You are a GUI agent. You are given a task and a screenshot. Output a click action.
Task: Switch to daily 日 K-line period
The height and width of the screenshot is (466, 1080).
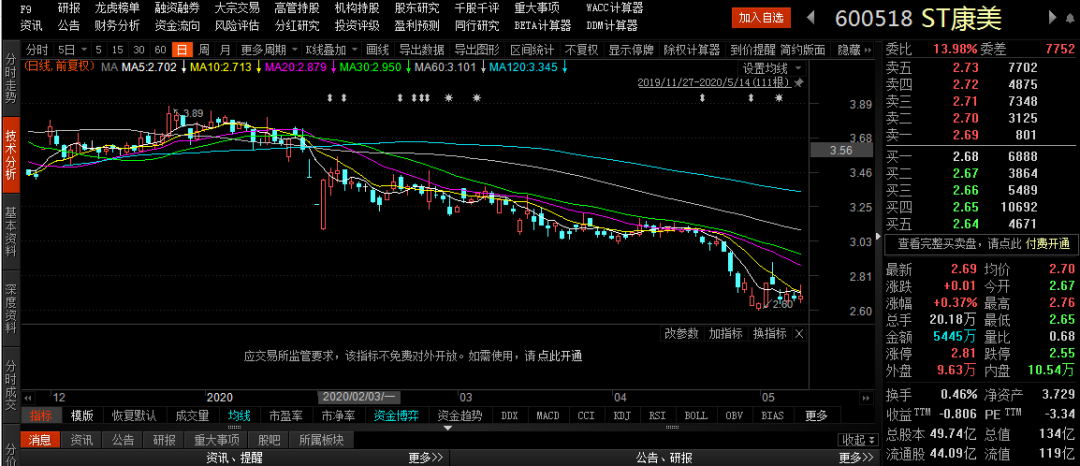181,50
